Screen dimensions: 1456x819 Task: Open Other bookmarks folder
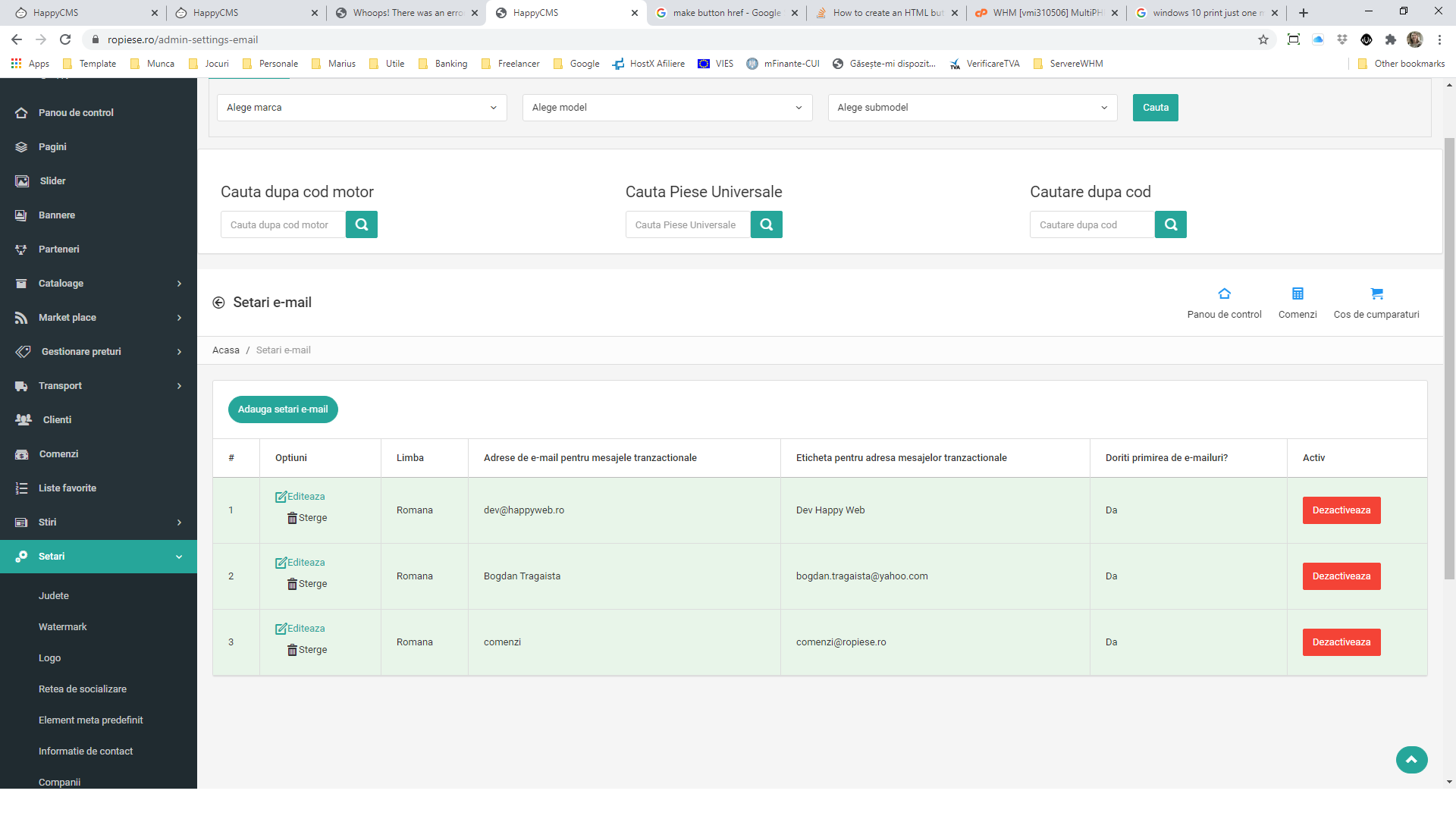coord(1401,64)
